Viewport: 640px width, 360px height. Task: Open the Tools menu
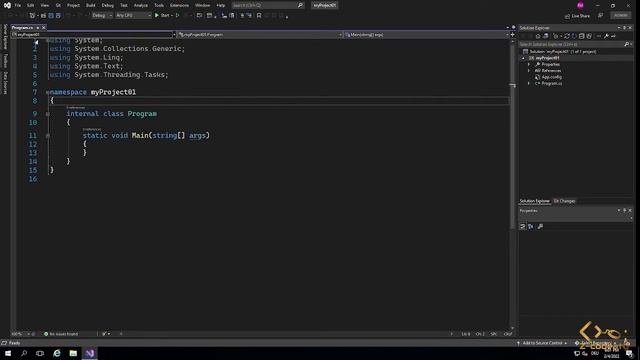159,5
